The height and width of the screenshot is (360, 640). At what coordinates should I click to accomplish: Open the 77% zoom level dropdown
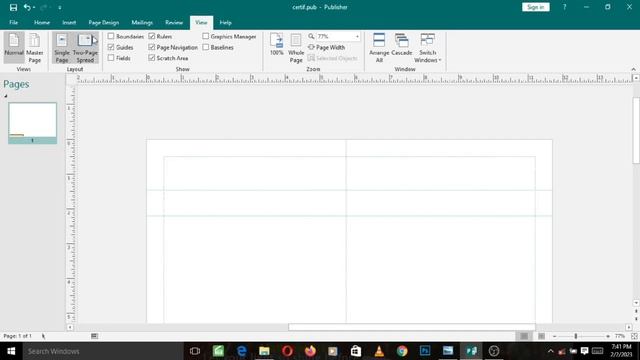[x=357, y=36]
